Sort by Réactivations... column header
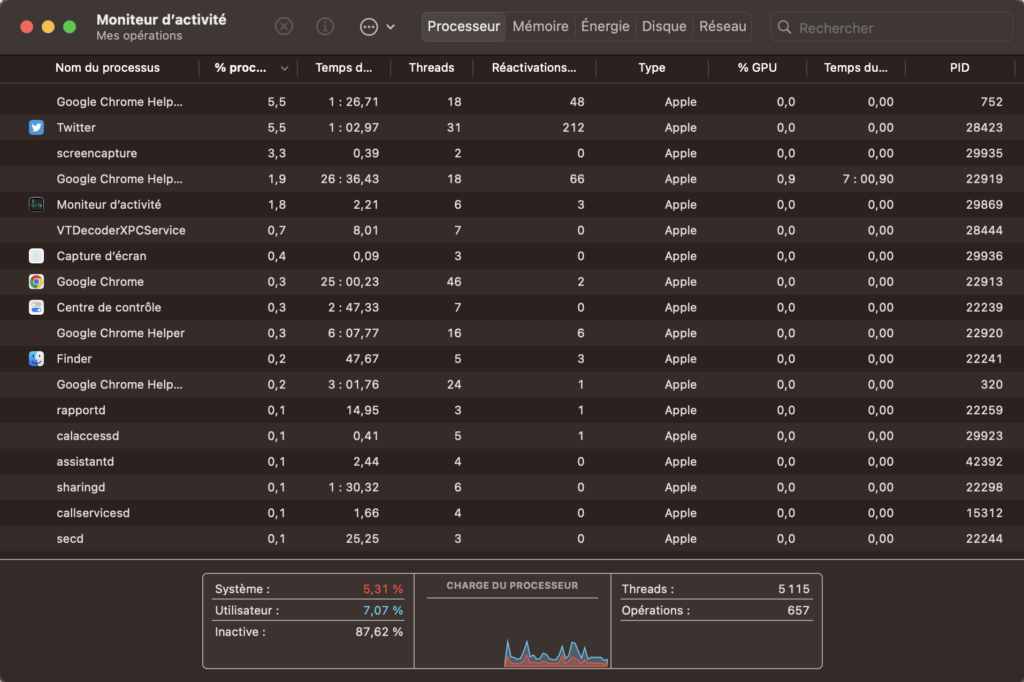Viewport: 1024px width, 682px height. tap(534, 67)
